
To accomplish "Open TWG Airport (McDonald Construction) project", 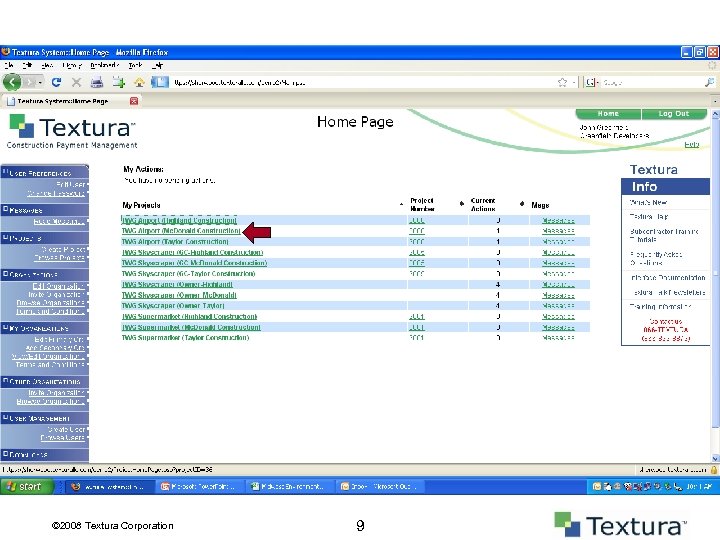I will click(x=181, y=231).
